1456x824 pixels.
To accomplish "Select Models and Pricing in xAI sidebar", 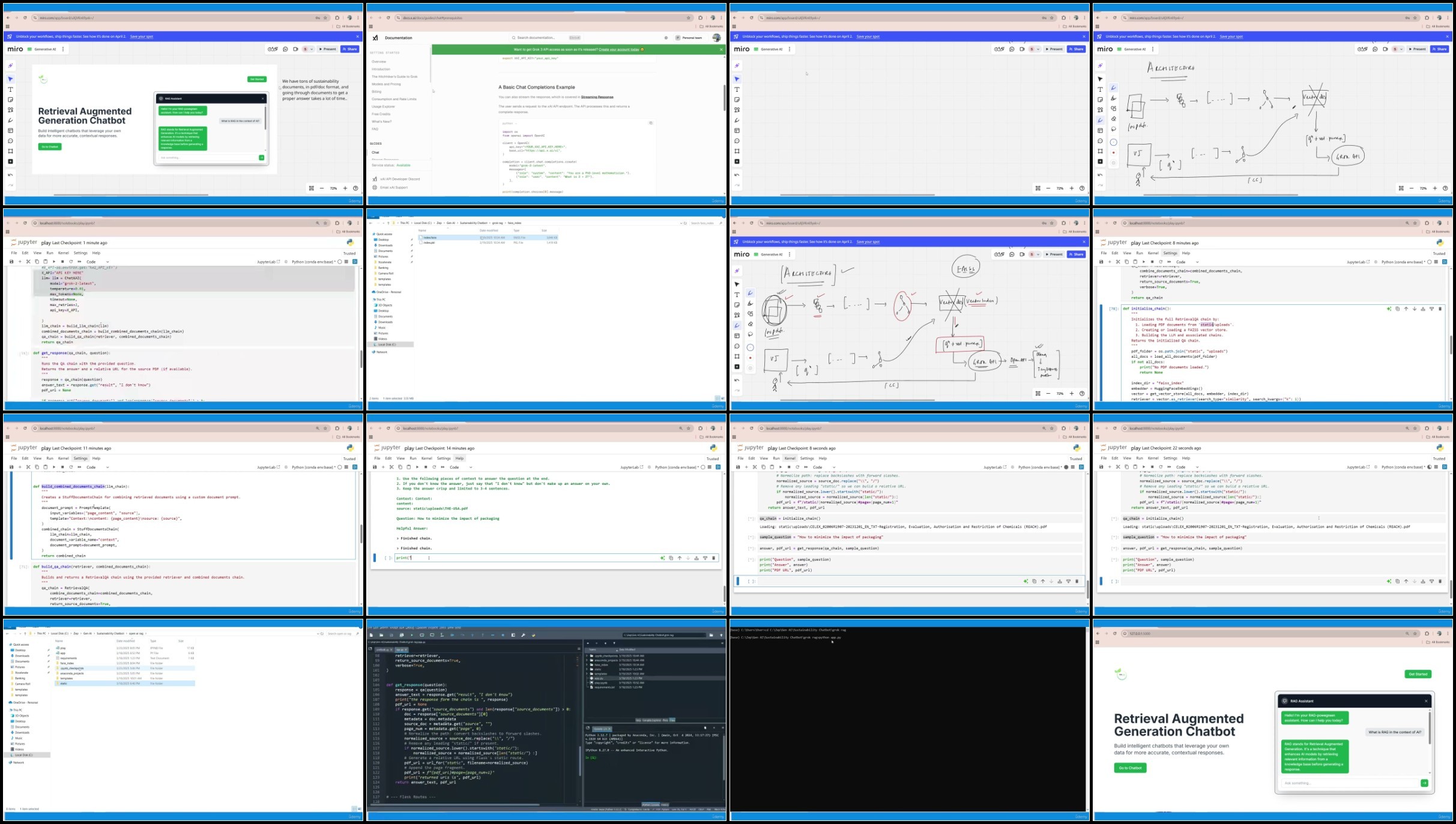I will [x=386, y=84].
